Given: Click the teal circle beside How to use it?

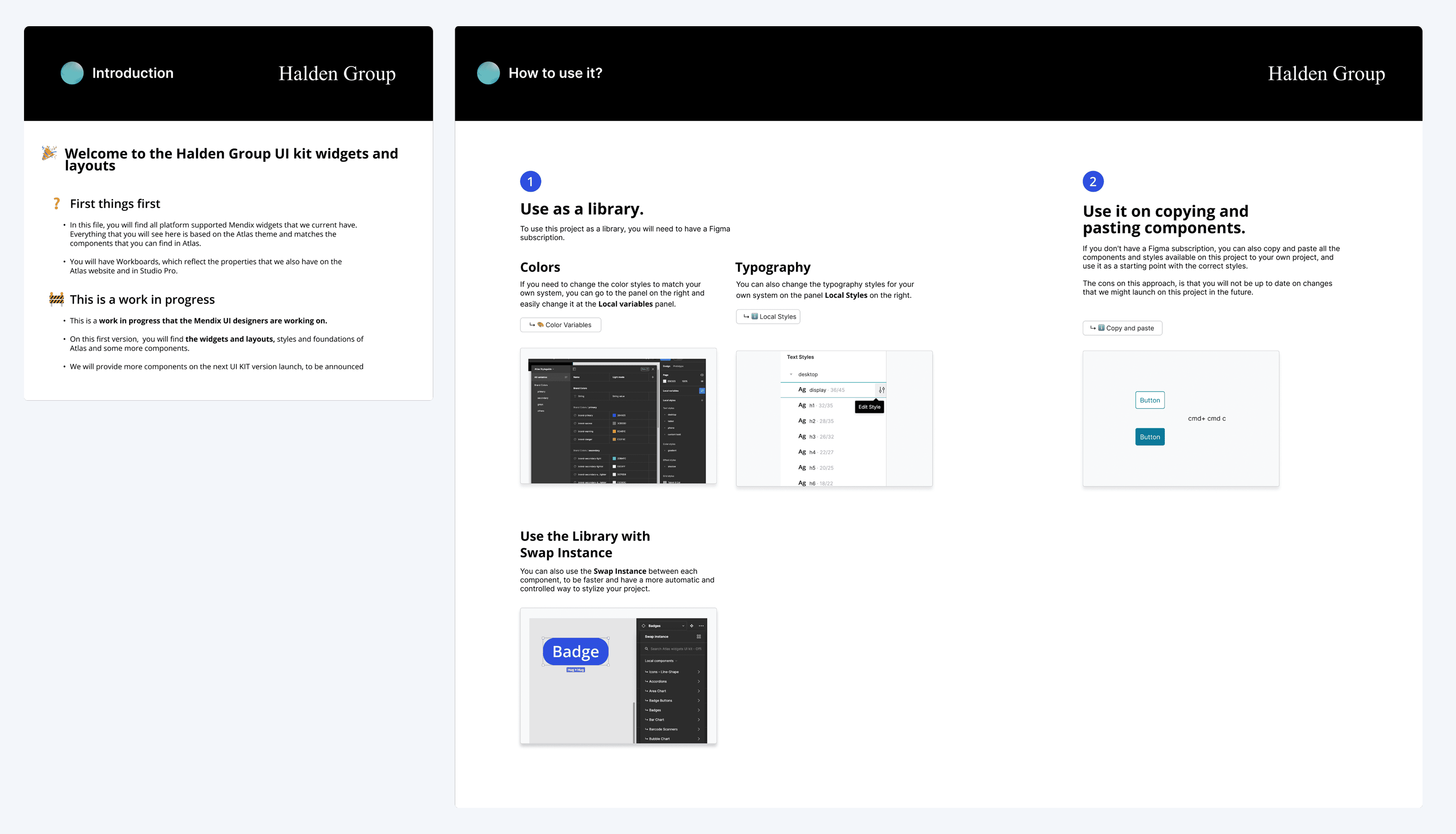Looking at the screenshot, I should [x=488, y=73].
